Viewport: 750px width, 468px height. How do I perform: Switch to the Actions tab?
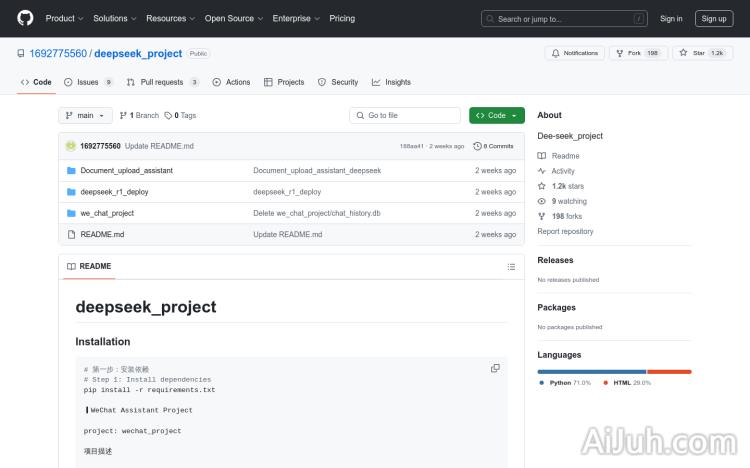click(231, 82)
